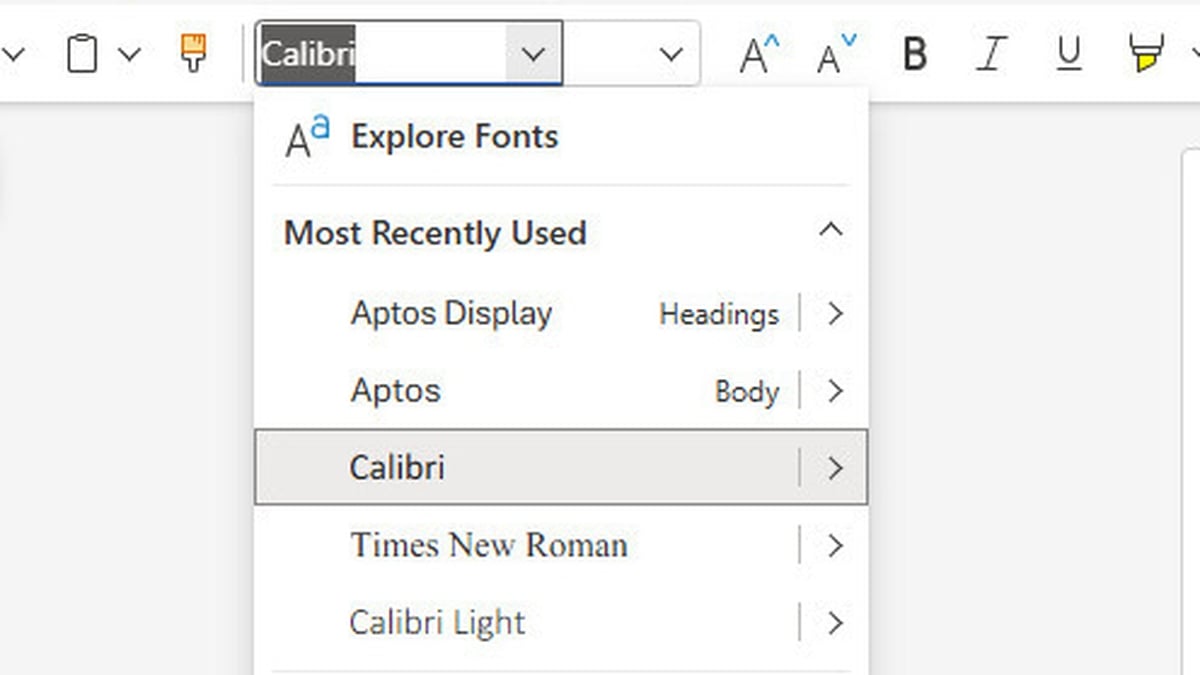Click the Text Highlight Color icon
Viewport: 1200px width, 675px height.
coord(1143,54)
